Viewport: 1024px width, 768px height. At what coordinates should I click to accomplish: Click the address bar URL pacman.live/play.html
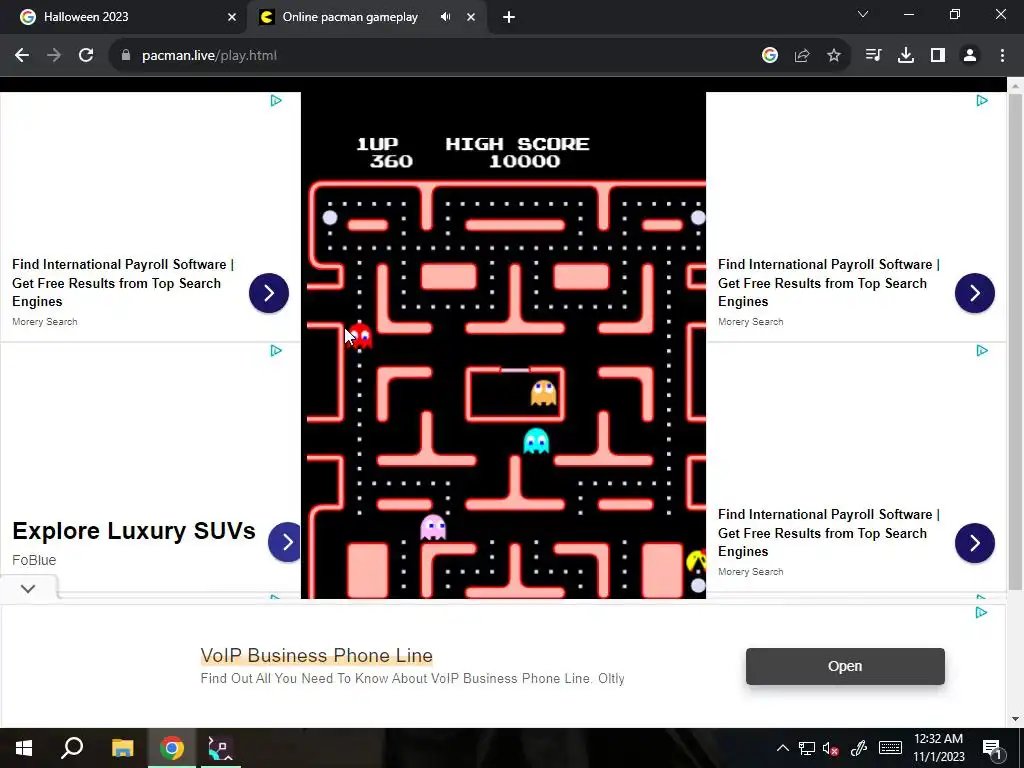[210, 56]
